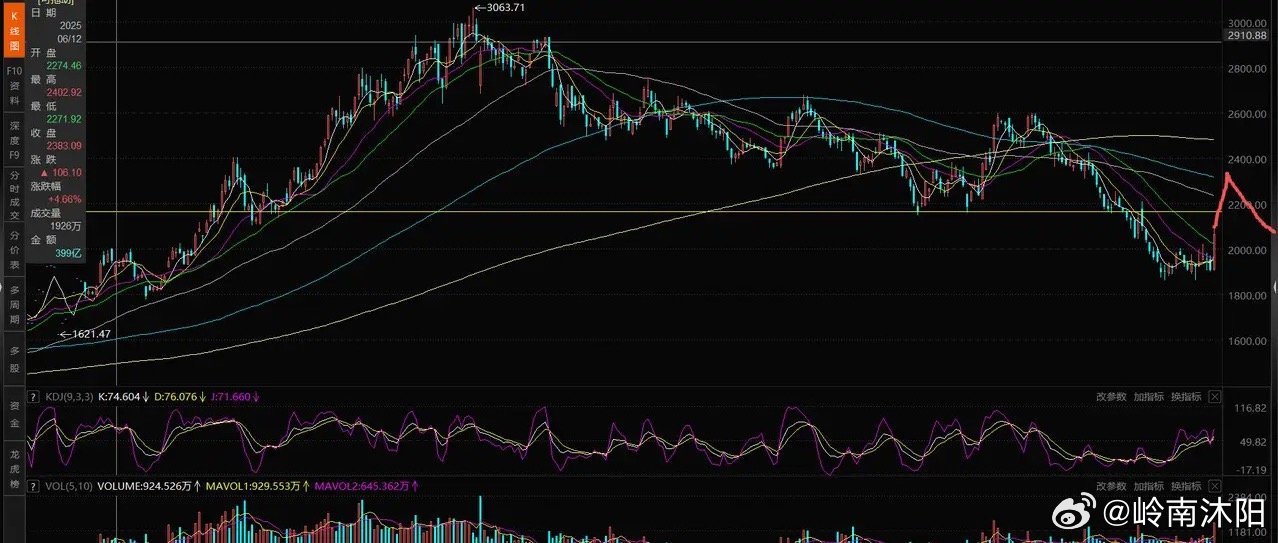
Task: Click 加指标 in the KDJ panel
Action: click(1148, 397)
